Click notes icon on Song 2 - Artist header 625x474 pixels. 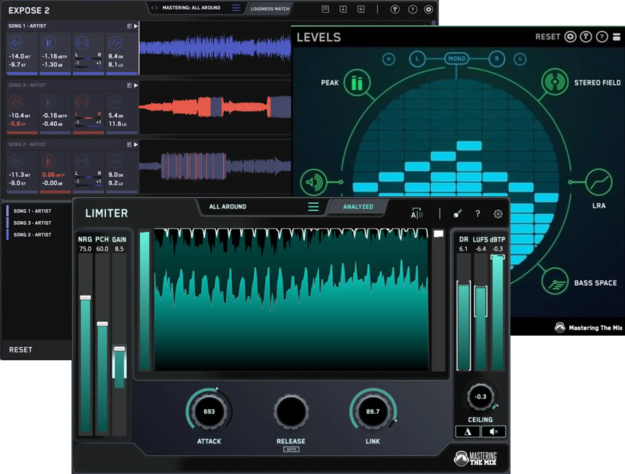click(x=129, y=144)
